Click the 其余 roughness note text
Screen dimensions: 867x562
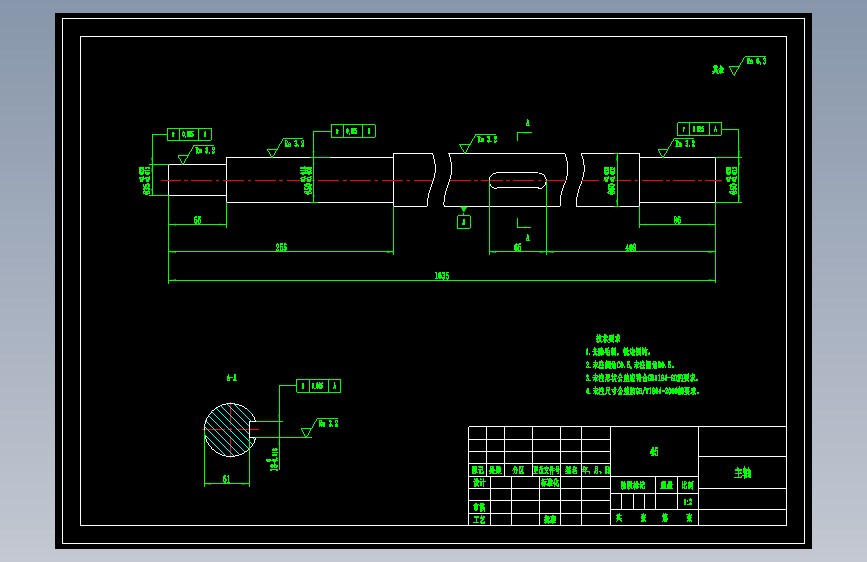[718, 70]
